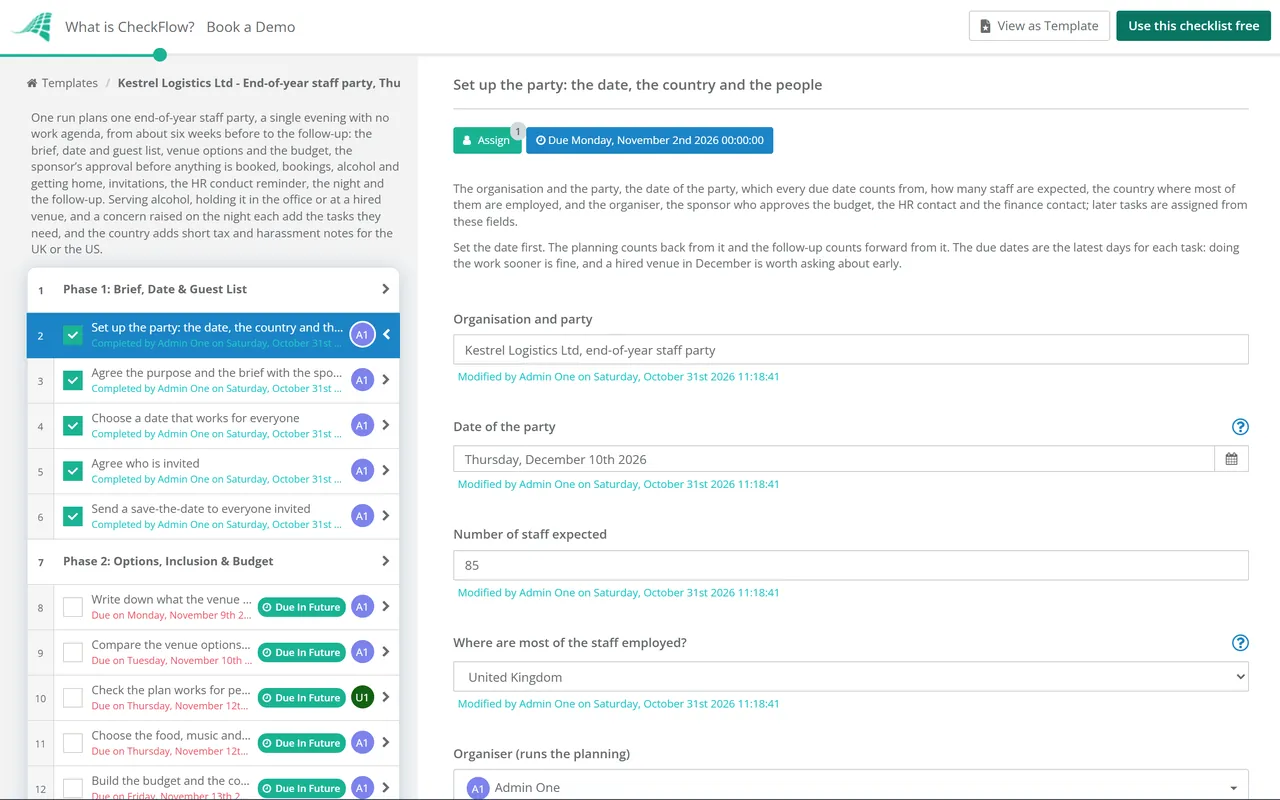This screenshot has height=800, width=1280.
Task: Click the 'Organisation and party' text field
Action: 851,350
